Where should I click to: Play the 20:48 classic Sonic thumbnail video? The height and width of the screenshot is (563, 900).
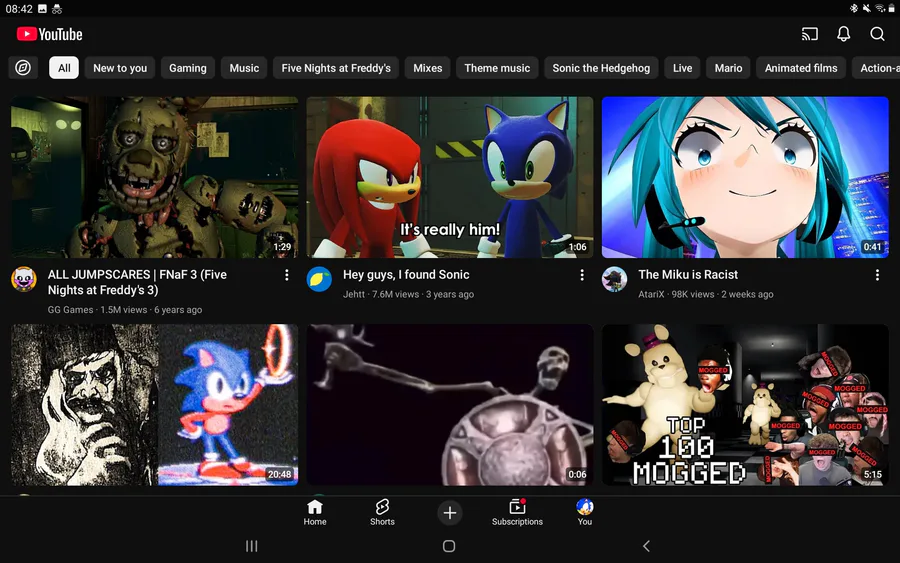(x=154, y=405)
